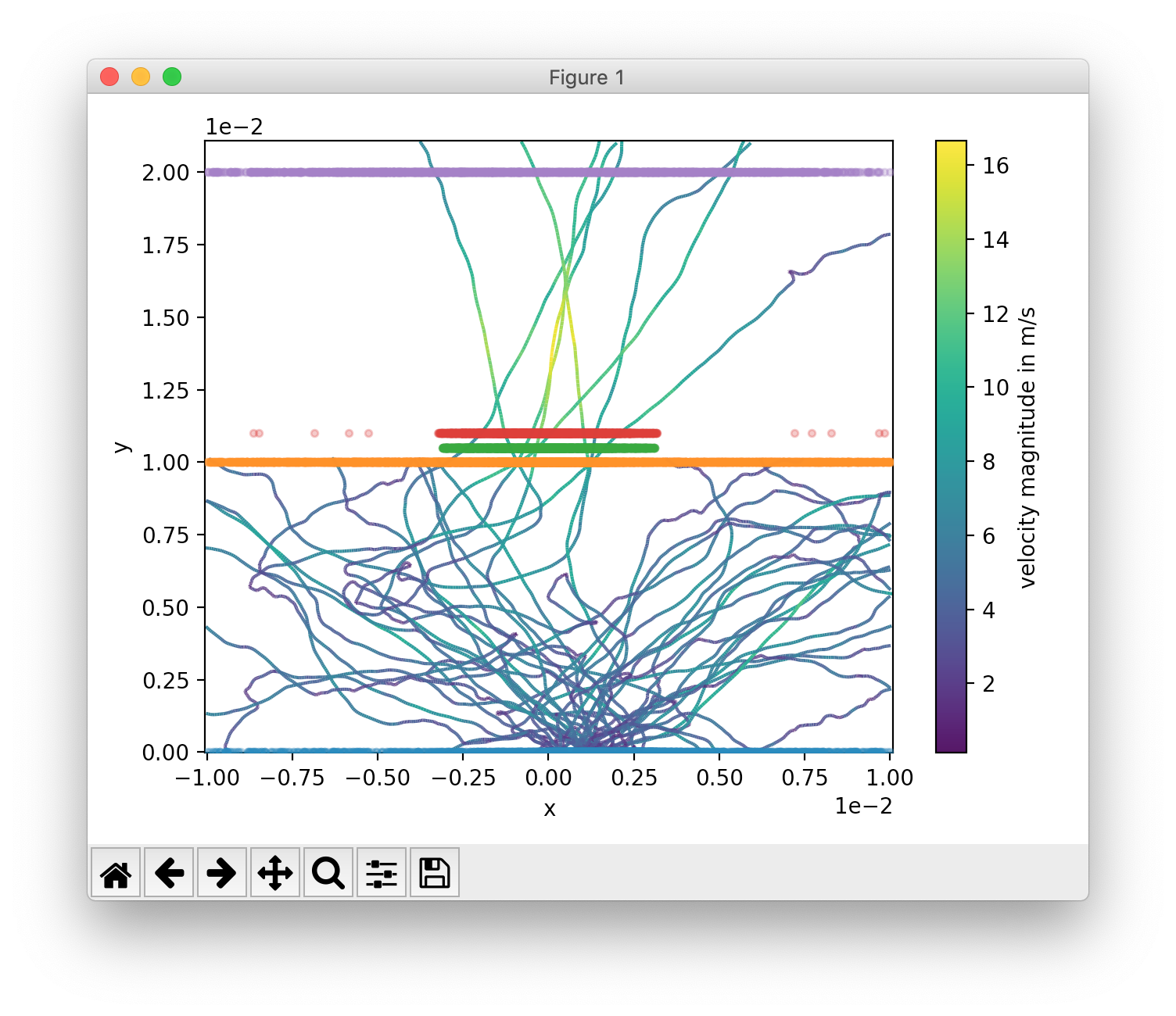Maximize window with the green button
The image size is (1176, 1016).
172,77
